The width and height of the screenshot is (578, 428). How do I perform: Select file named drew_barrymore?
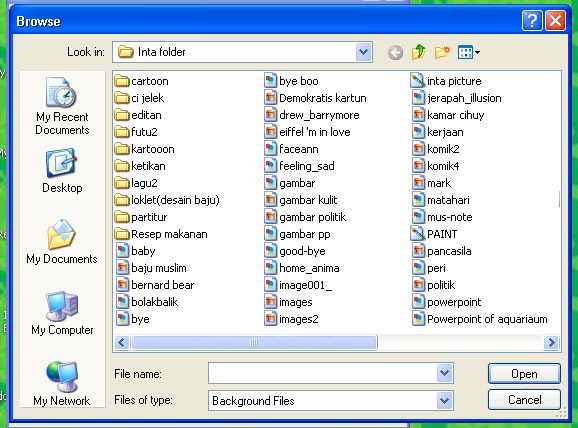pyautogui.click(x=312, y=115)
